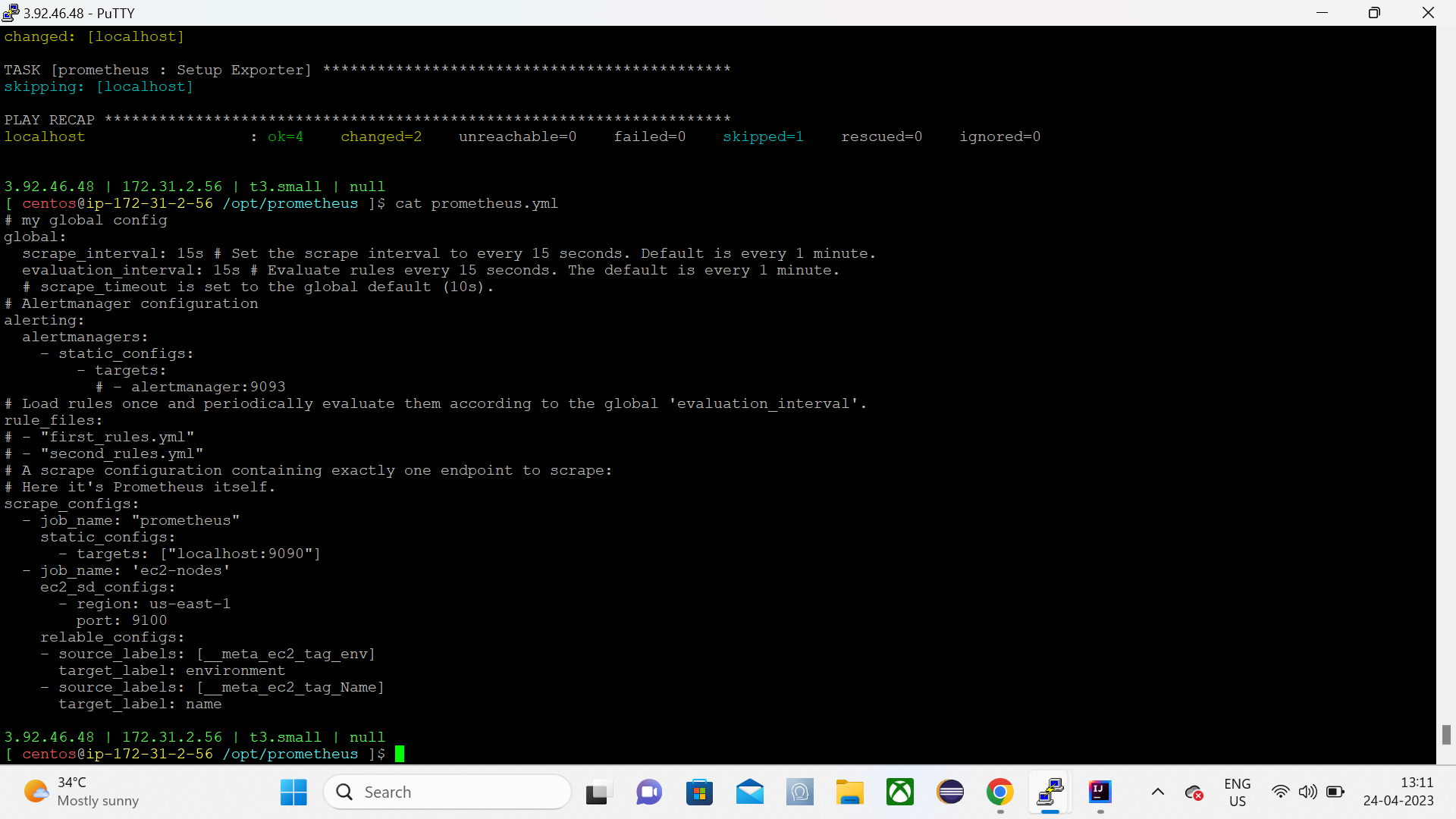
Task: Open Task View to switch desktops
Action: click(x=598, y=792)
